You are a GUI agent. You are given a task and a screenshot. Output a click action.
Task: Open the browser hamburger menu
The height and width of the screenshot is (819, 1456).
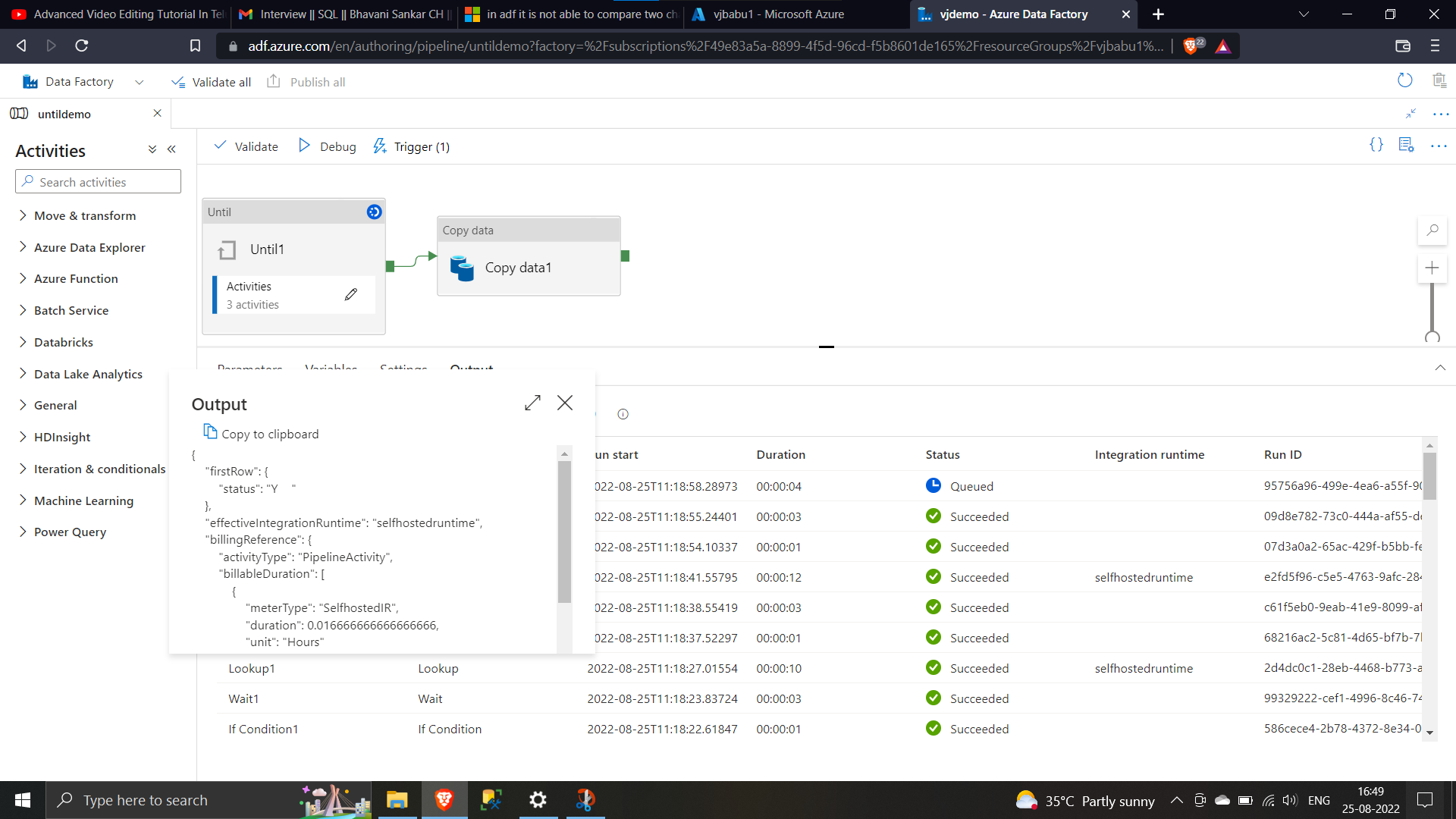tap(1435, 45)
